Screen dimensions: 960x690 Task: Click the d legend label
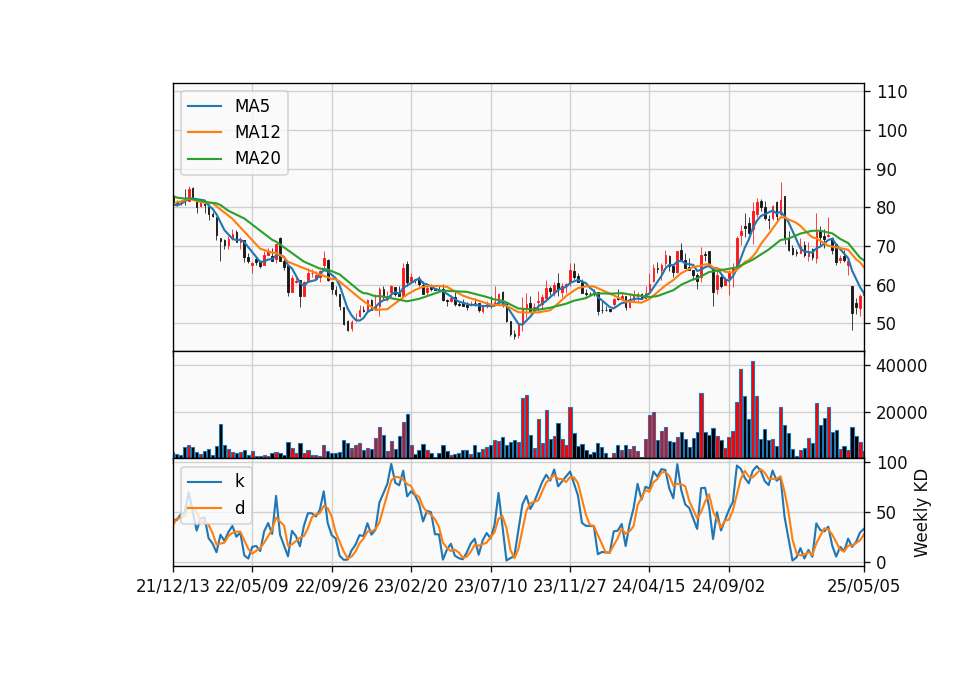click(x=240, y=508)
